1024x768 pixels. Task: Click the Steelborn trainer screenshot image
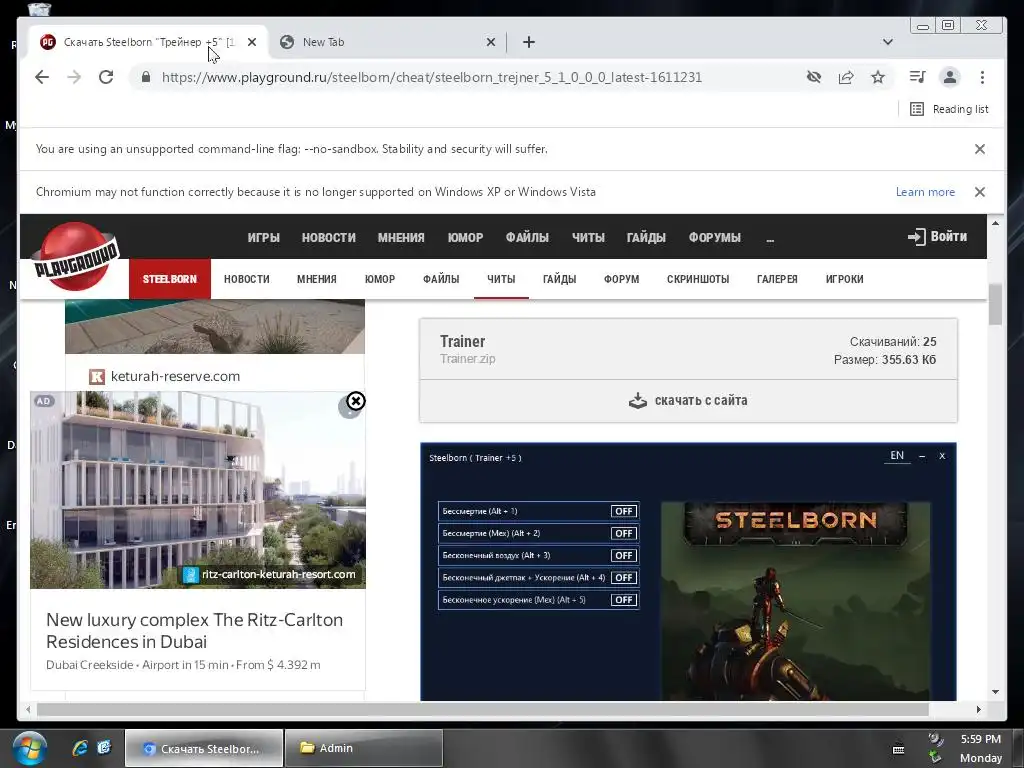point(688,571)
